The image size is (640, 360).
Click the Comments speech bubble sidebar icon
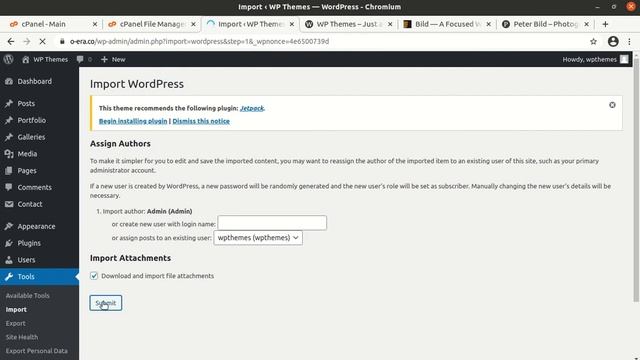pyautogui.click(x=9, y=187)
